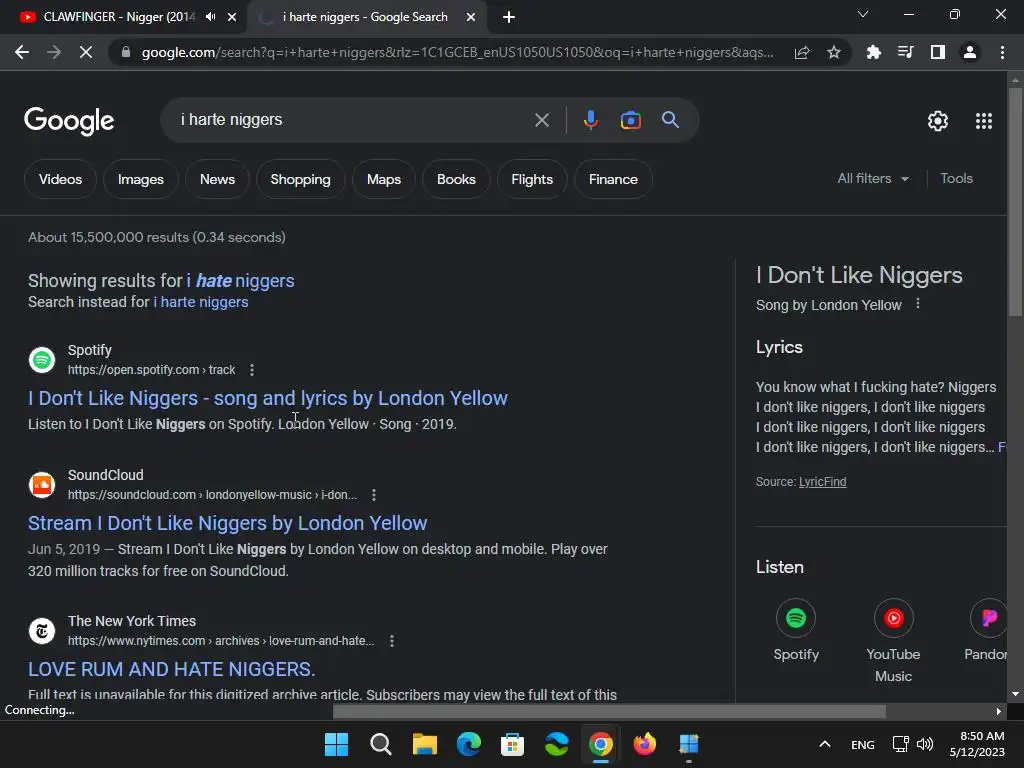Show hidden system tray icons
This screenshot has width=1024, height=768.
coord(825,744)
